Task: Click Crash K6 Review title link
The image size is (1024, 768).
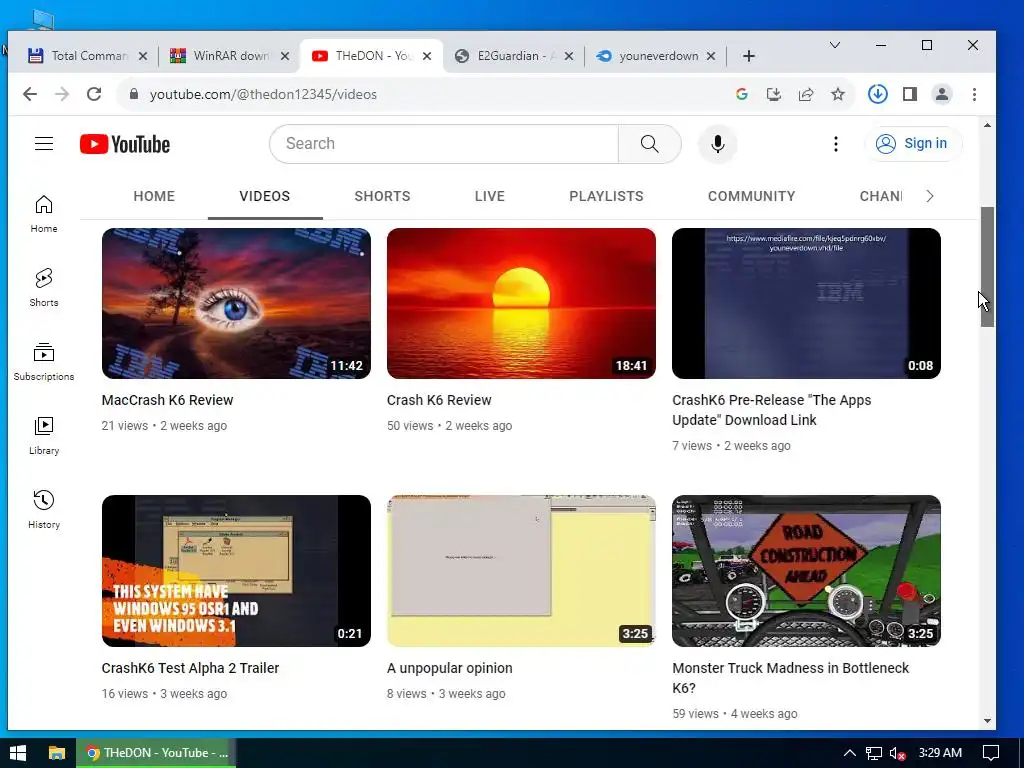Action: tap(439, 400)
